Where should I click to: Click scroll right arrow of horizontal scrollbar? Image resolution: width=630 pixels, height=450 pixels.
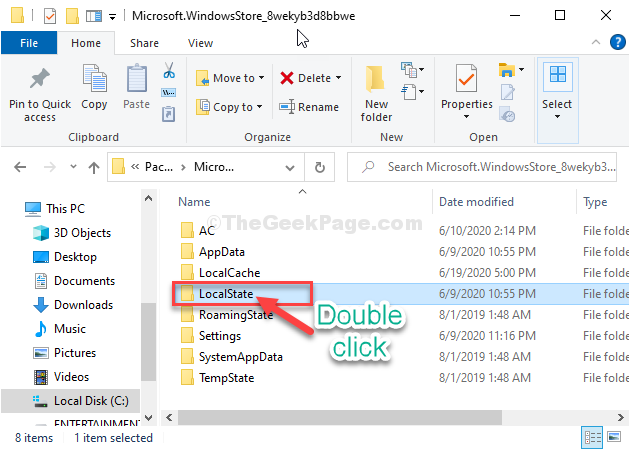[x=620, y=417]
